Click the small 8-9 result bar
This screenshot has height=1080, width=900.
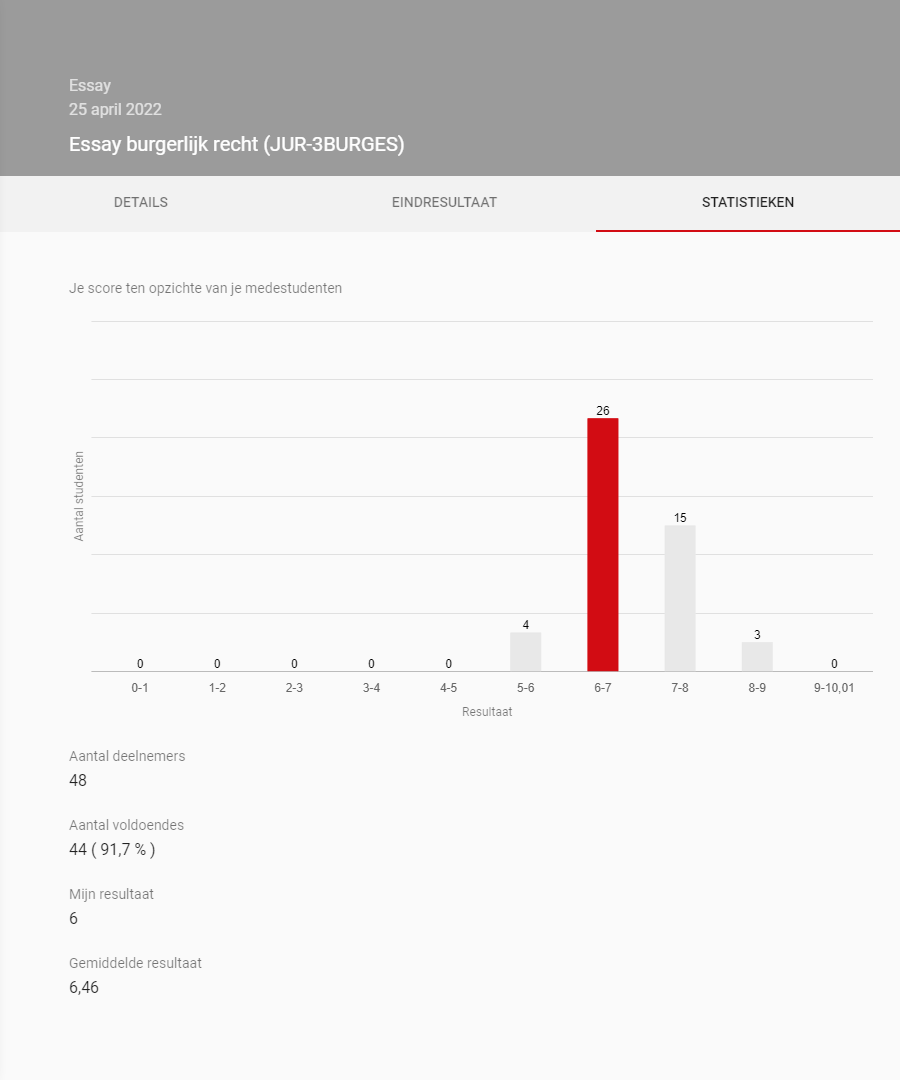[x=757, y=657]
